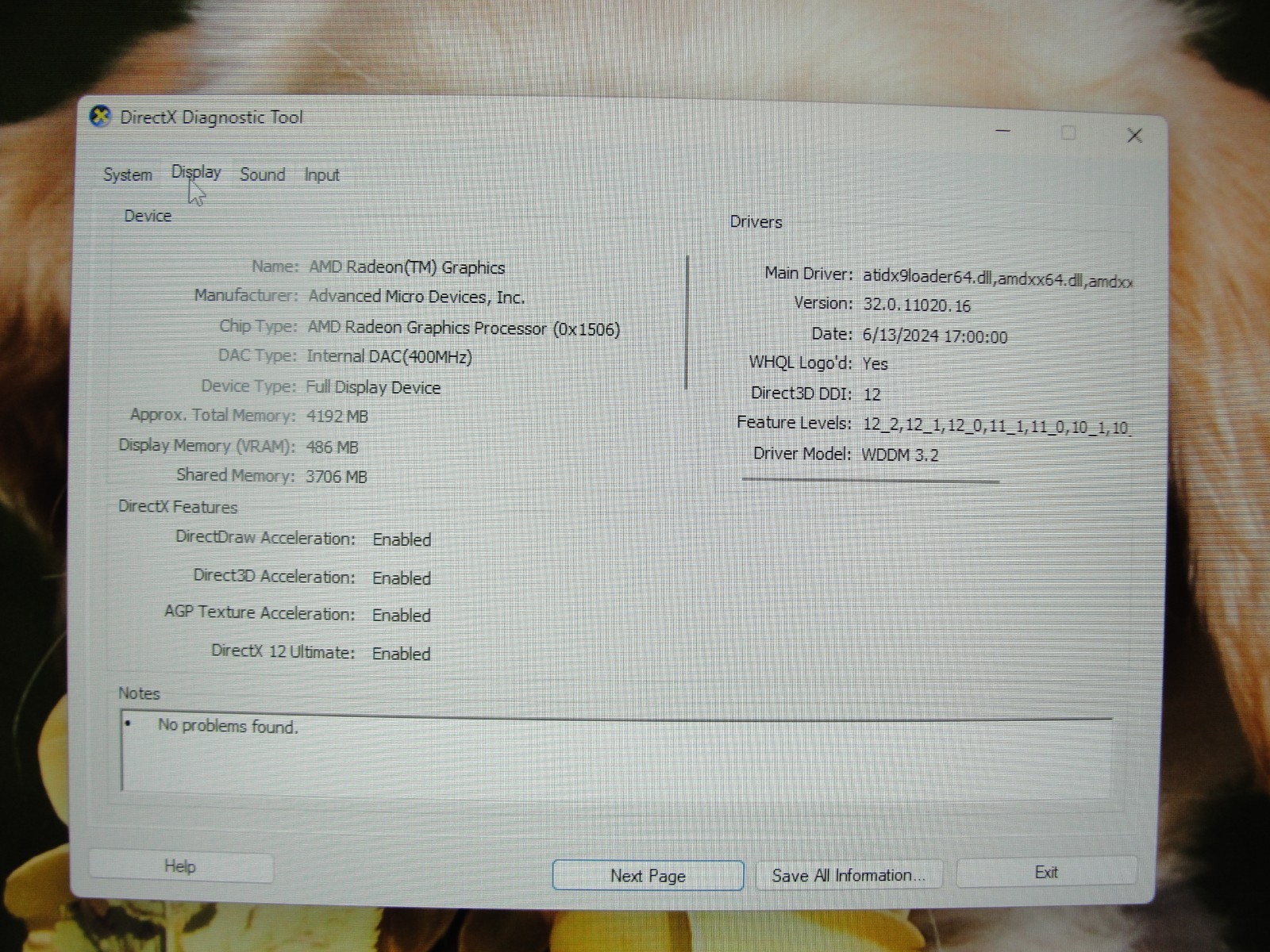1270x952 pixels.
Task: Open the Sound tab
Action: pyautogui.click(x=262, y=175)
